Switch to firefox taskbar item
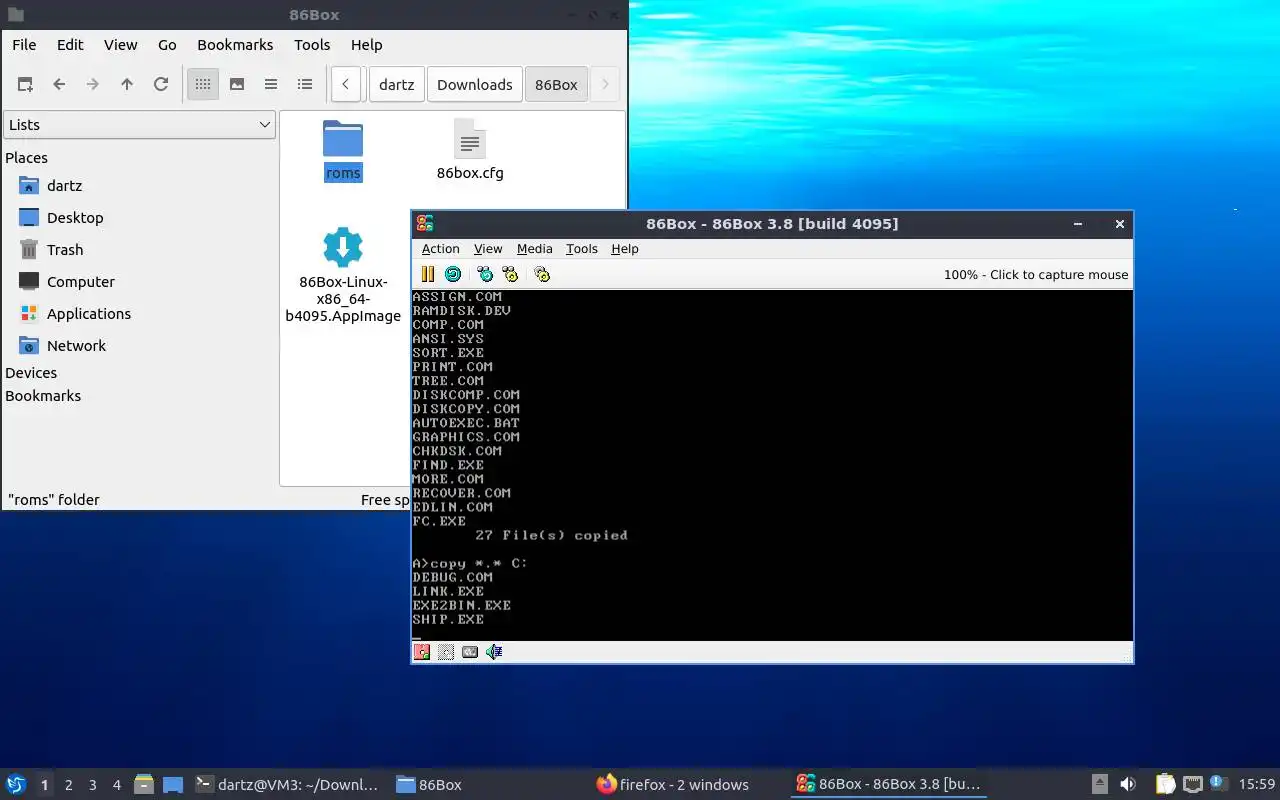The width and height of the screenshot is (1280, 800). (x=673, y=785)
